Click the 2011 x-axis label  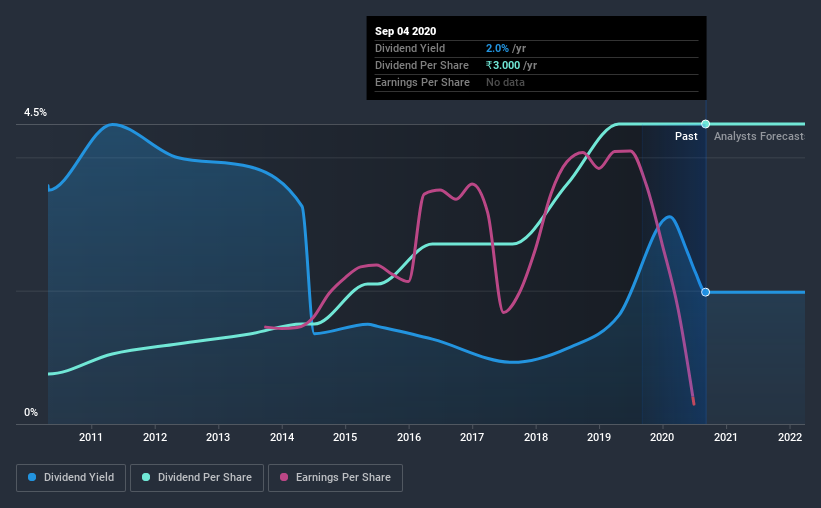[x=91, y=437]
